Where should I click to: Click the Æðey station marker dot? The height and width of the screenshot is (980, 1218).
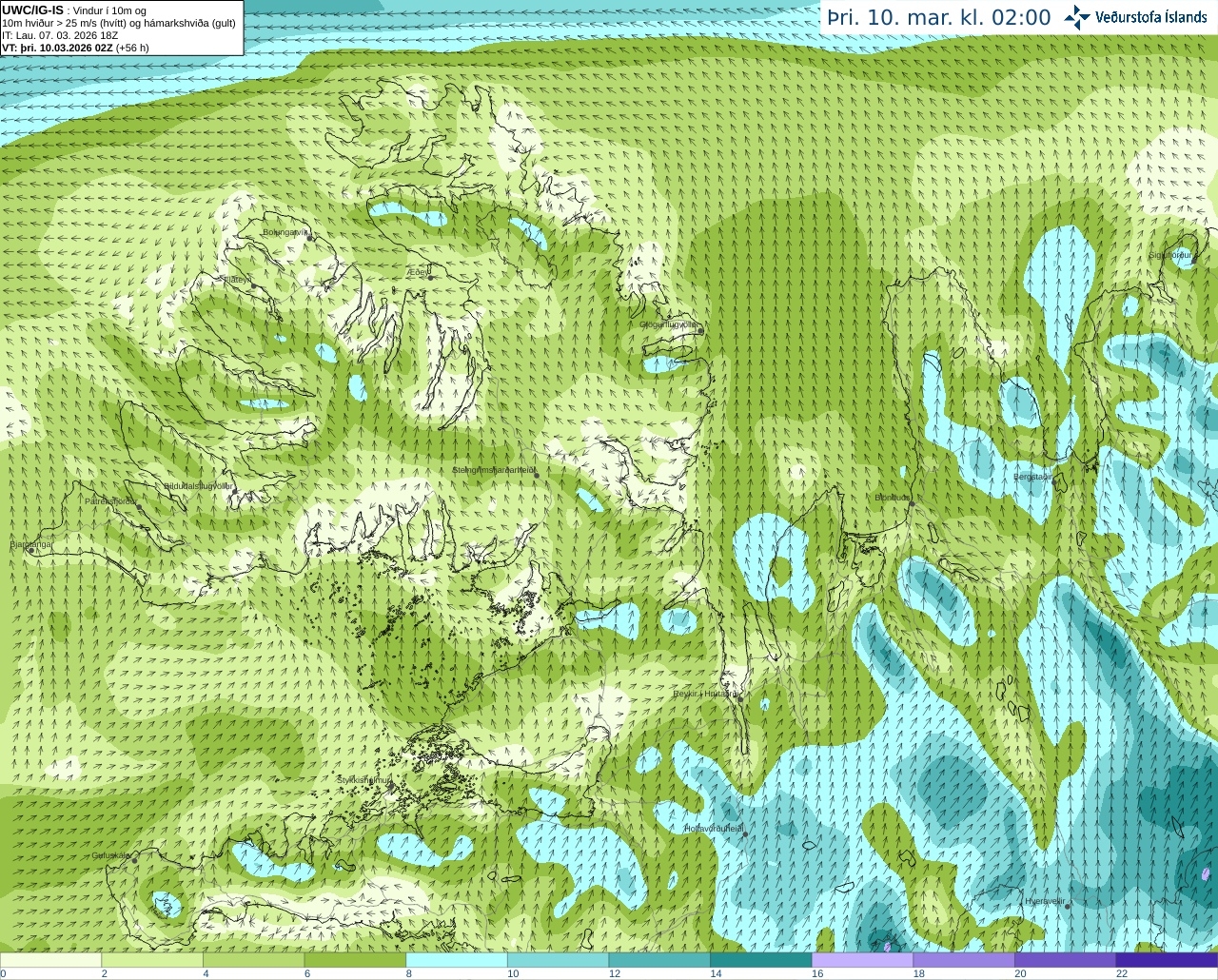tap(430, 278)
